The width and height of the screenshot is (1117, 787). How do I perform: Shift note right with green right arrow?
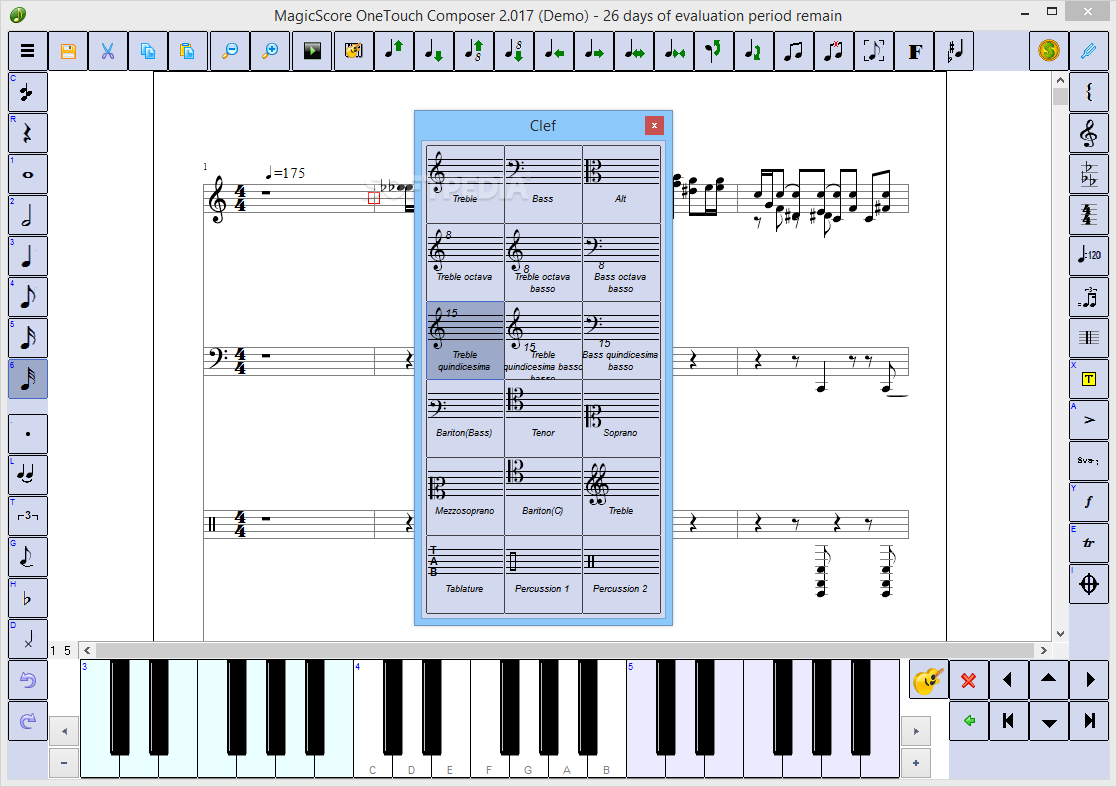coord(593,51)
